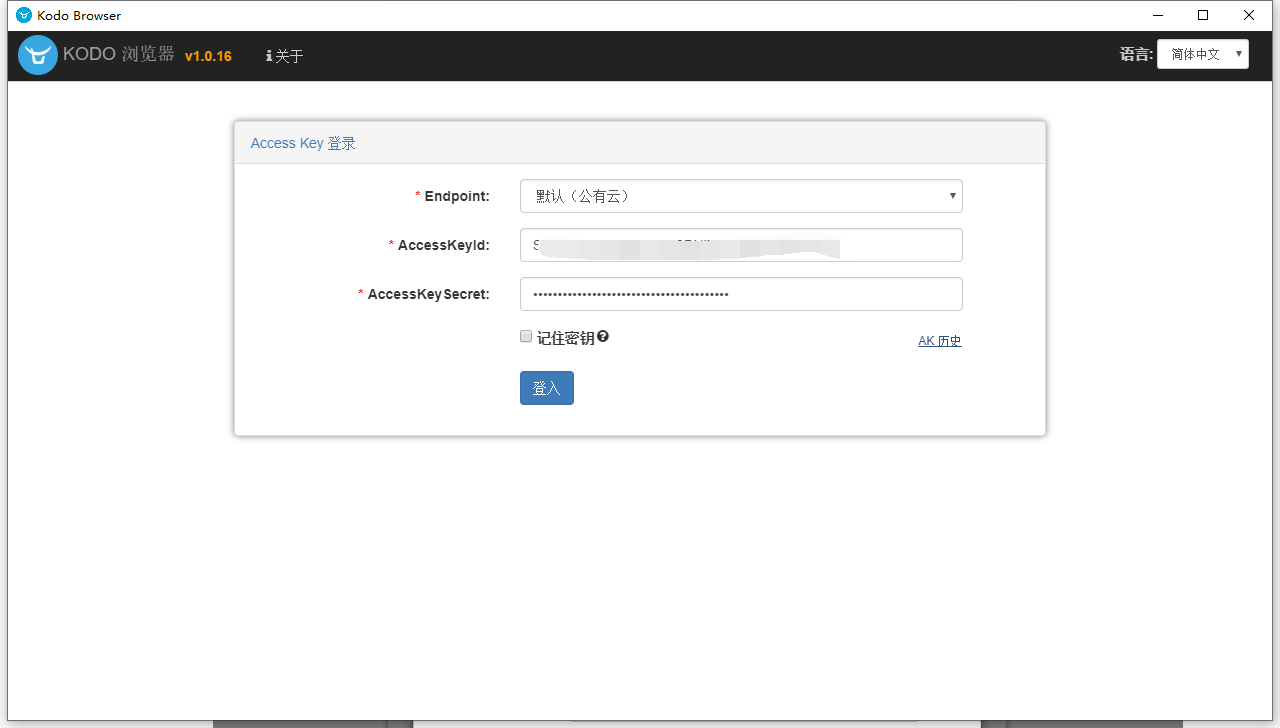Click into the AccessKeySecret password field
This screenshot has height=728, width=1280.
click(740, 294)
